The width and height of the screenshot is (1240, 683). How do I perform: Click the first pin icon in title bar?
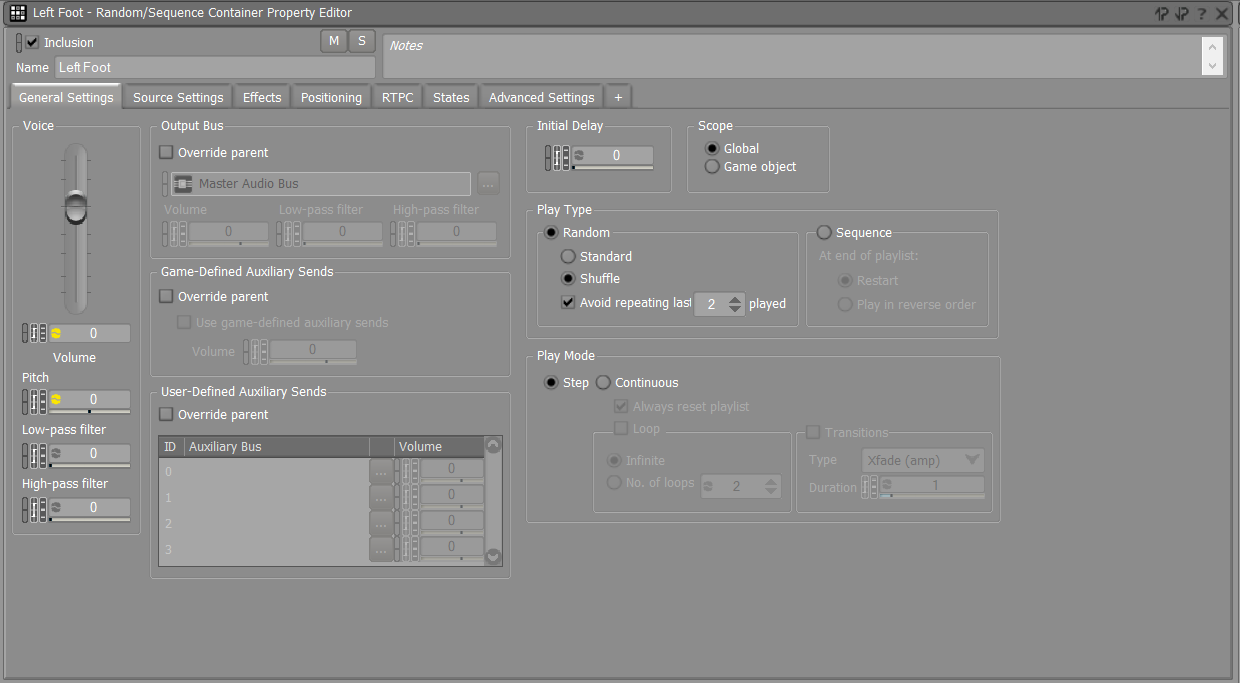coord(1161,13)
